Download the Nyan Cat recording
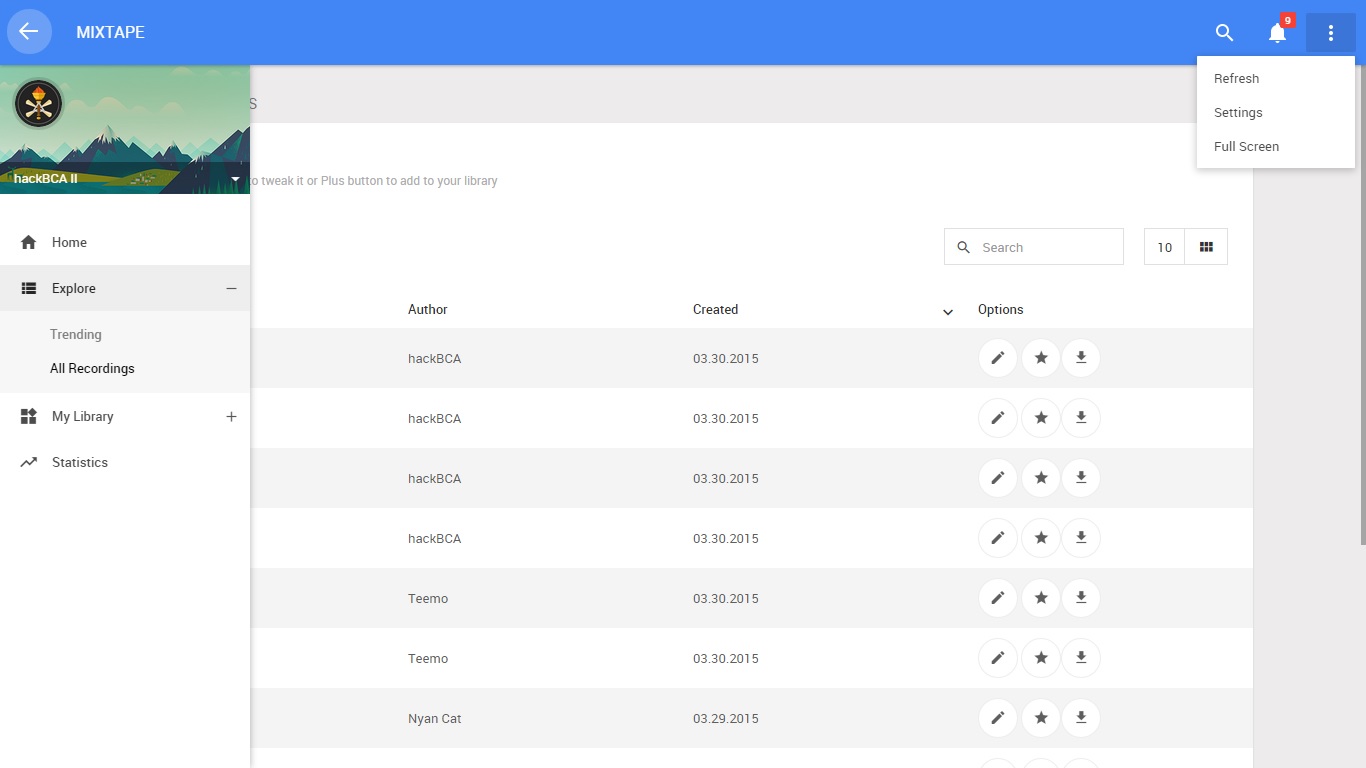The image size is (1366, 768). (x=1081, y=718)
